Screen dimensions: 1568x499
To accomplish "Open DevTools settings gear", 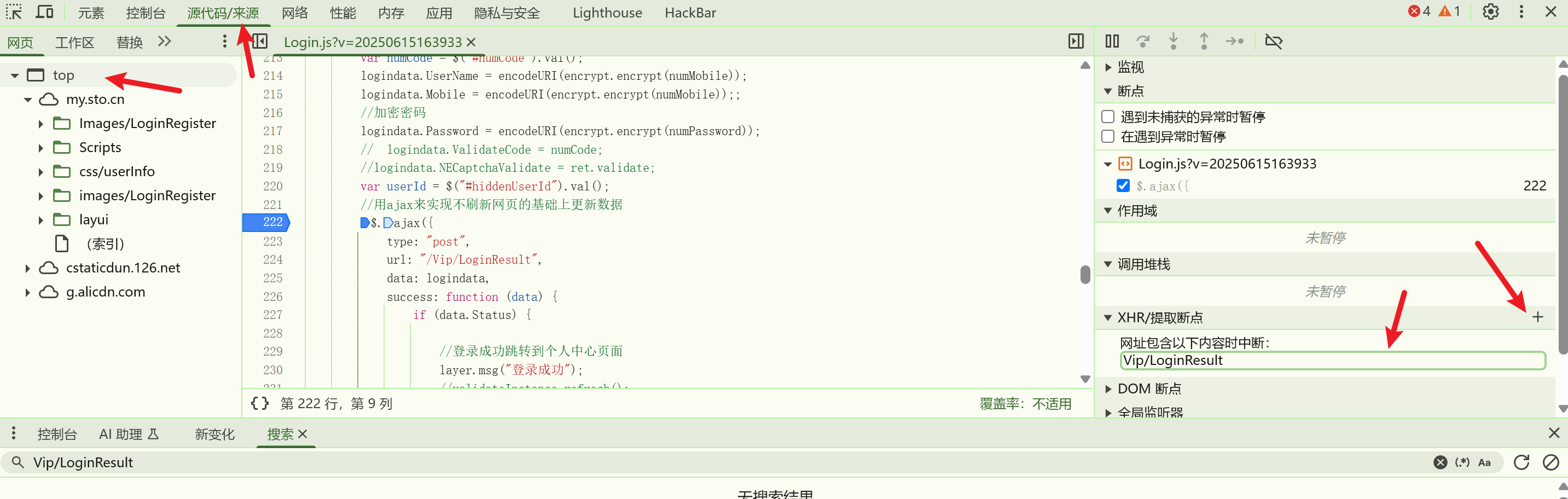I will (1490, 12).
